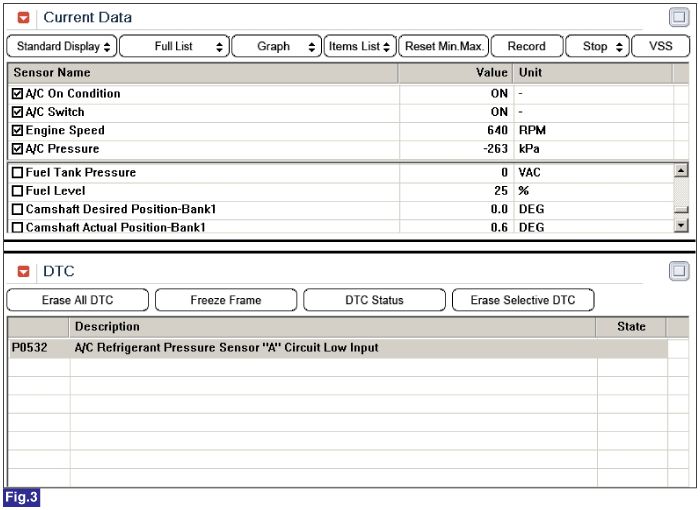This screenshot has height=510, width=700.
Task: Click the Fuel Tank Pressure sensor name
Action: 81,173
